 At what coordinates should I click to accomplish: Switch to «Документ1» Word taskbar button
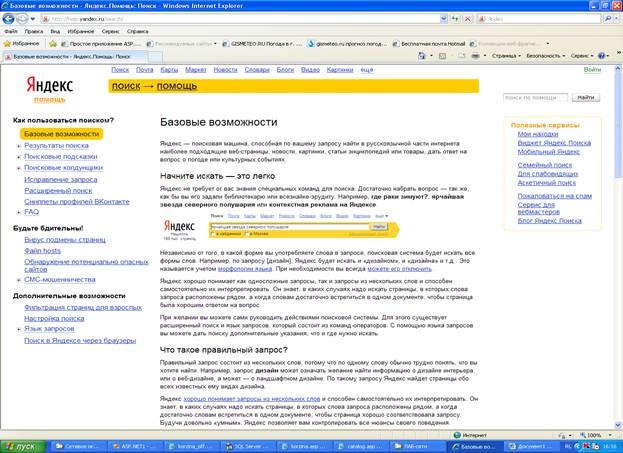[x=531, y=447]
